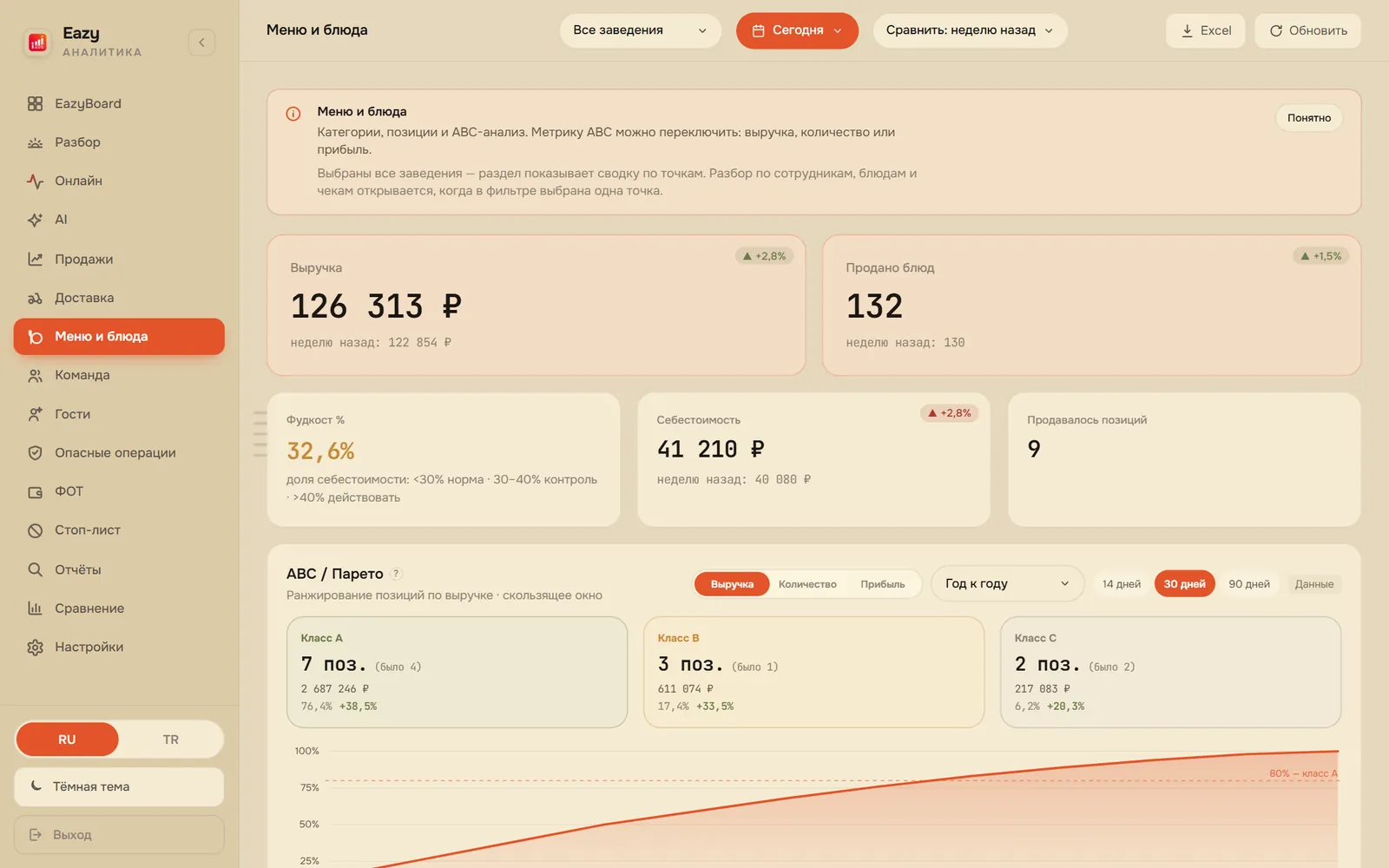Select the 30 дней period tab

1184,584
